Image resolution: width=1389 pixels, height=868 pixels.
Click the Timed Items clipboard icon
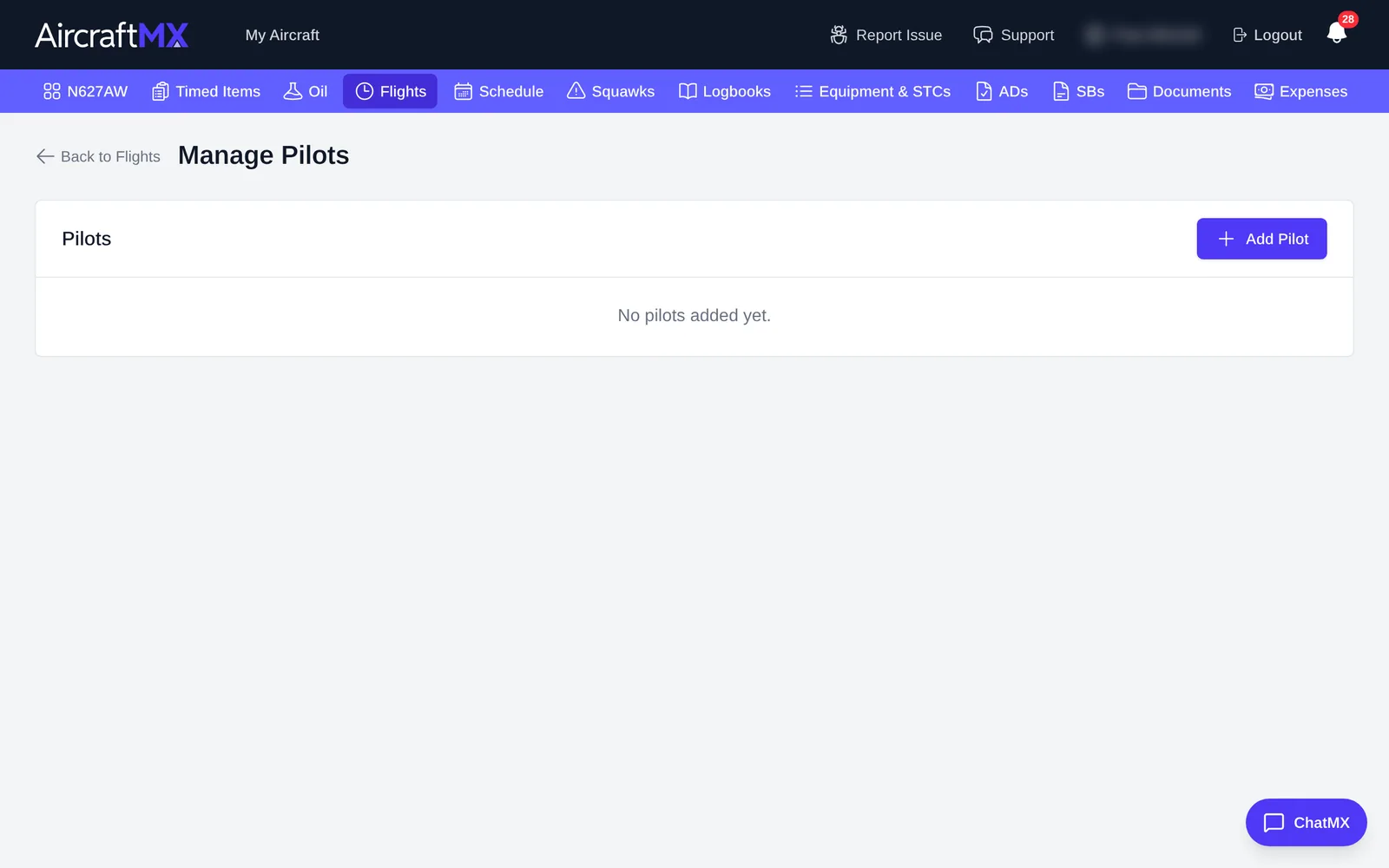click(x=161, y=91)
